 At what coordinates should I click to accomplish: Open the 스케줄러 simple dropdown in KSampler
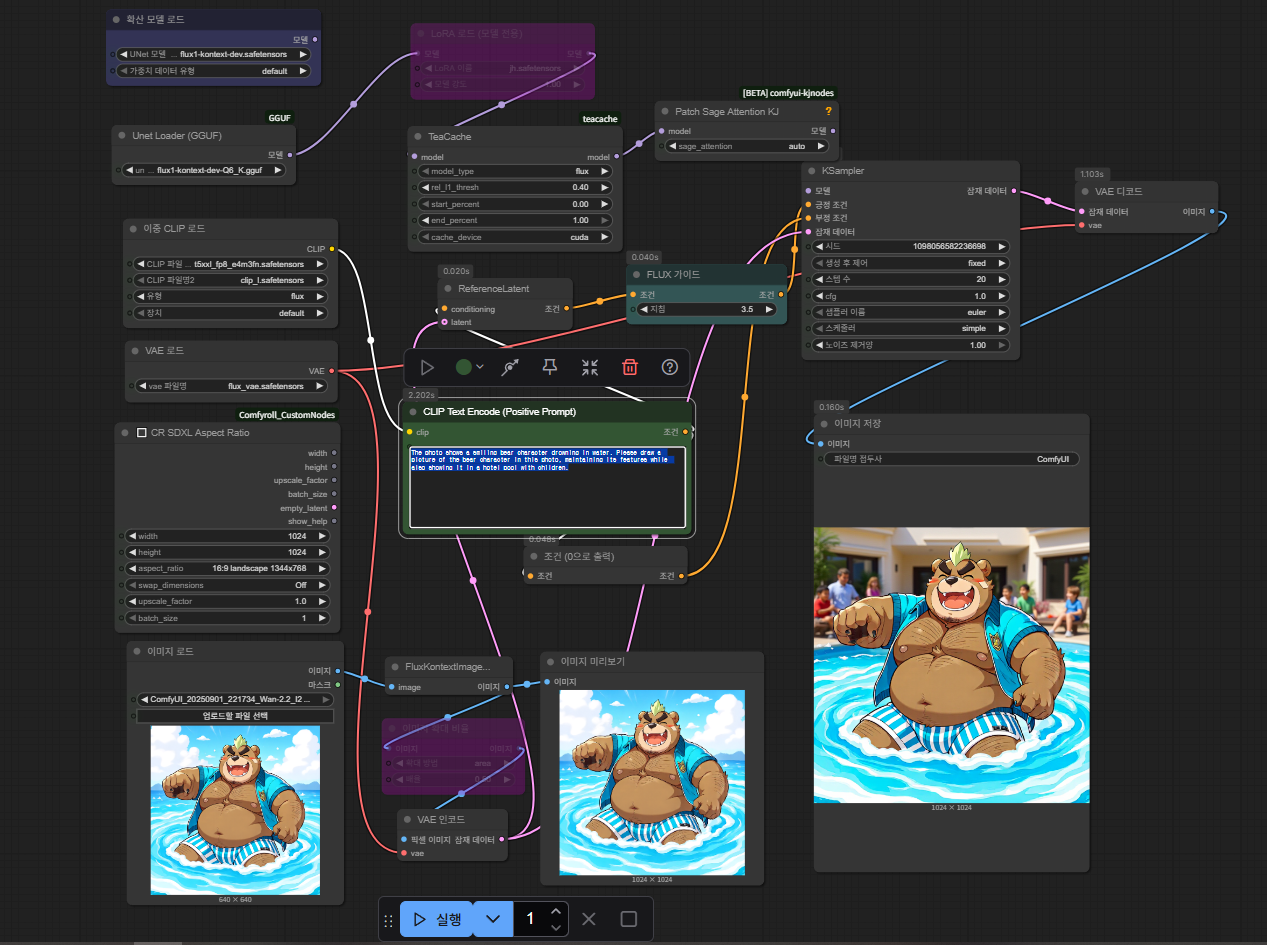pos(910,328)
